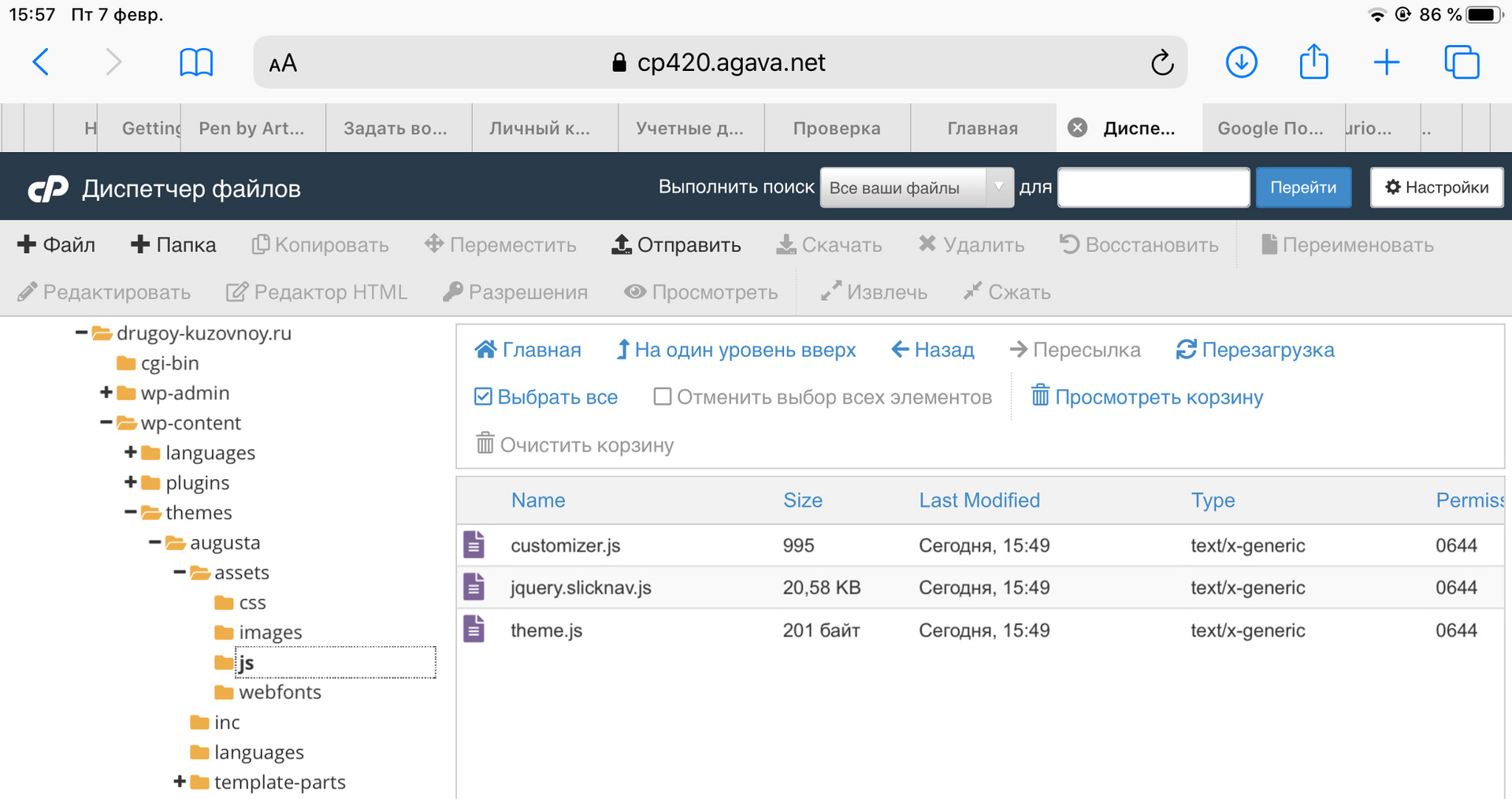This screenshot has width=1512, height=799.
Task: Select the theme.js file name
Action: click(x=547, y=630)
